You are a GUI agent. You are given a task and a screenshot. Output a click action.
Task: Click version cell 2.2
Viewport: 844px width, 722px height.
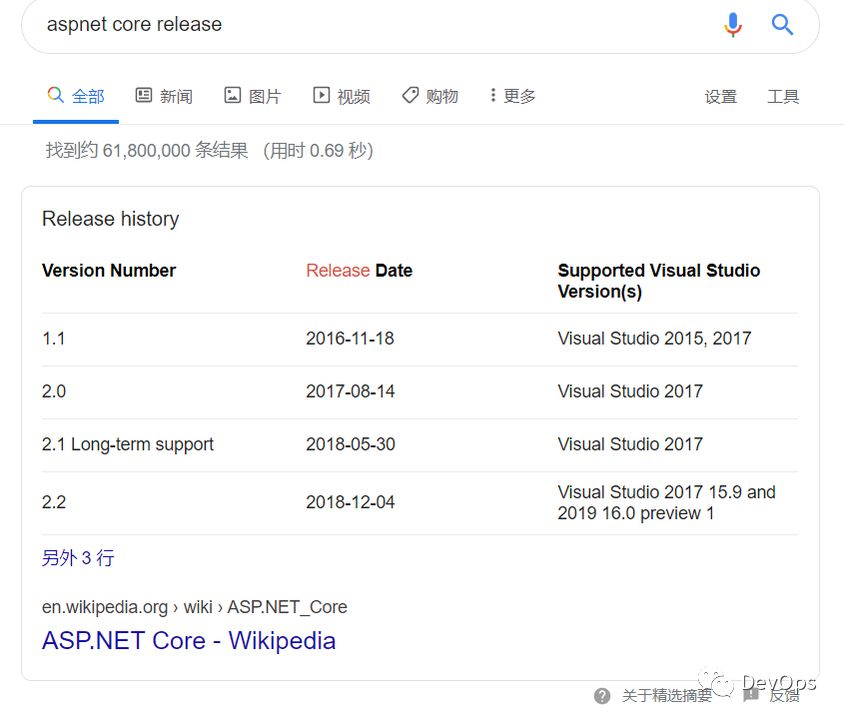coord(54,502)
